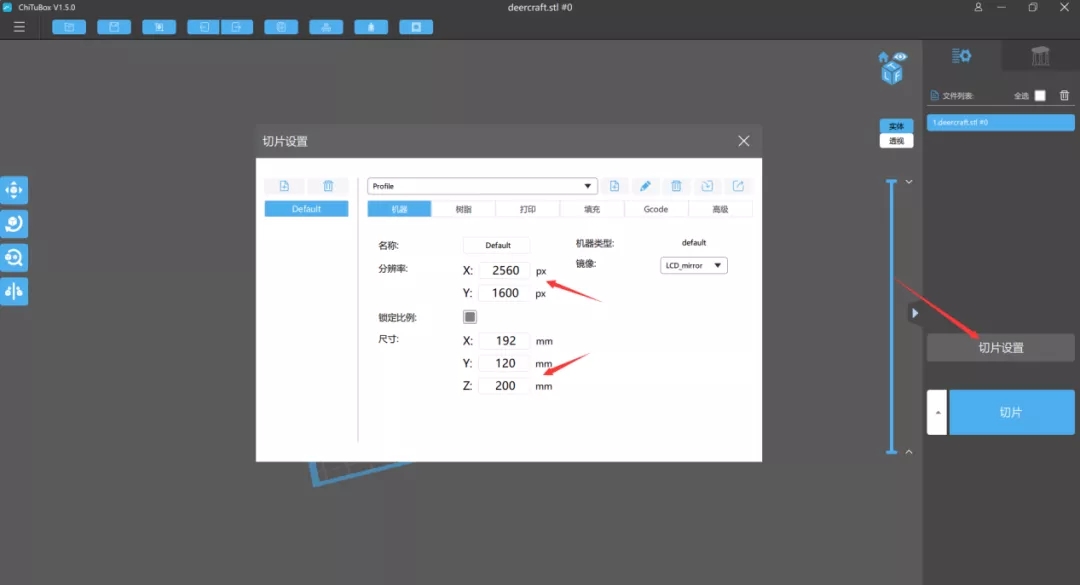Image resolution: width=1080 pixels, height=585 pixels.
Task: Expand options arrow left of 切片 button
Action: click(x=937, y=412)
